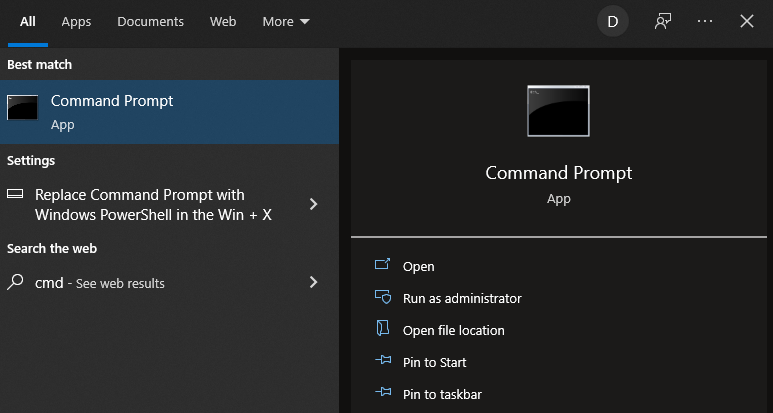Expand arrow for Replace Command Prompt setting
Viewport: 773px width, 413px height.
313,204
